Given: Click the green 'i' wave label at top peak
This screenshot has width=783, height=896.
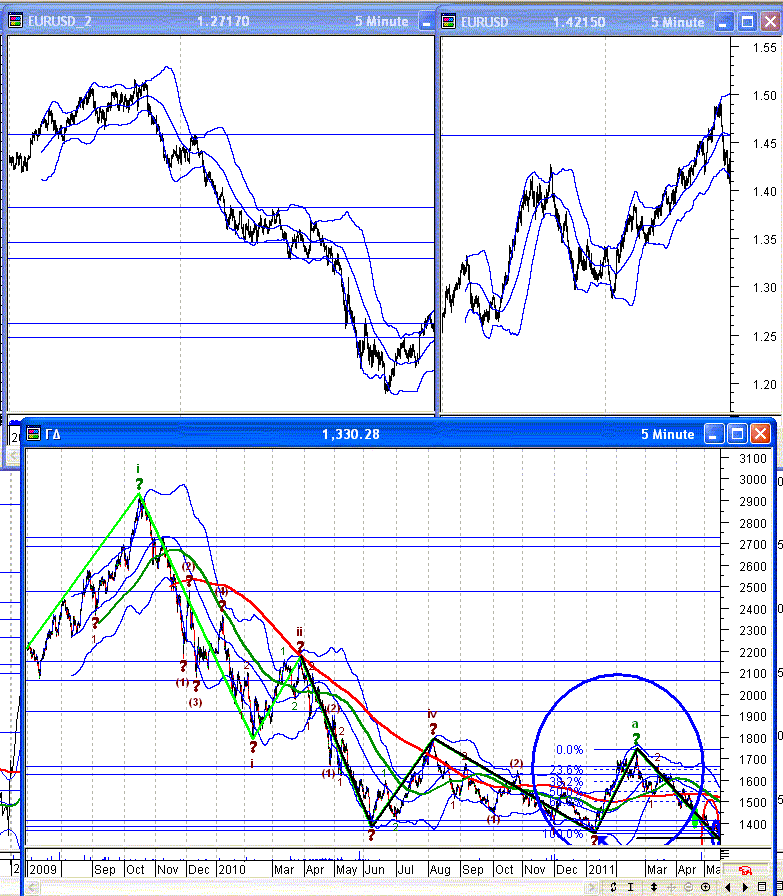Looking at the screenshot, I should pos(138,469).
